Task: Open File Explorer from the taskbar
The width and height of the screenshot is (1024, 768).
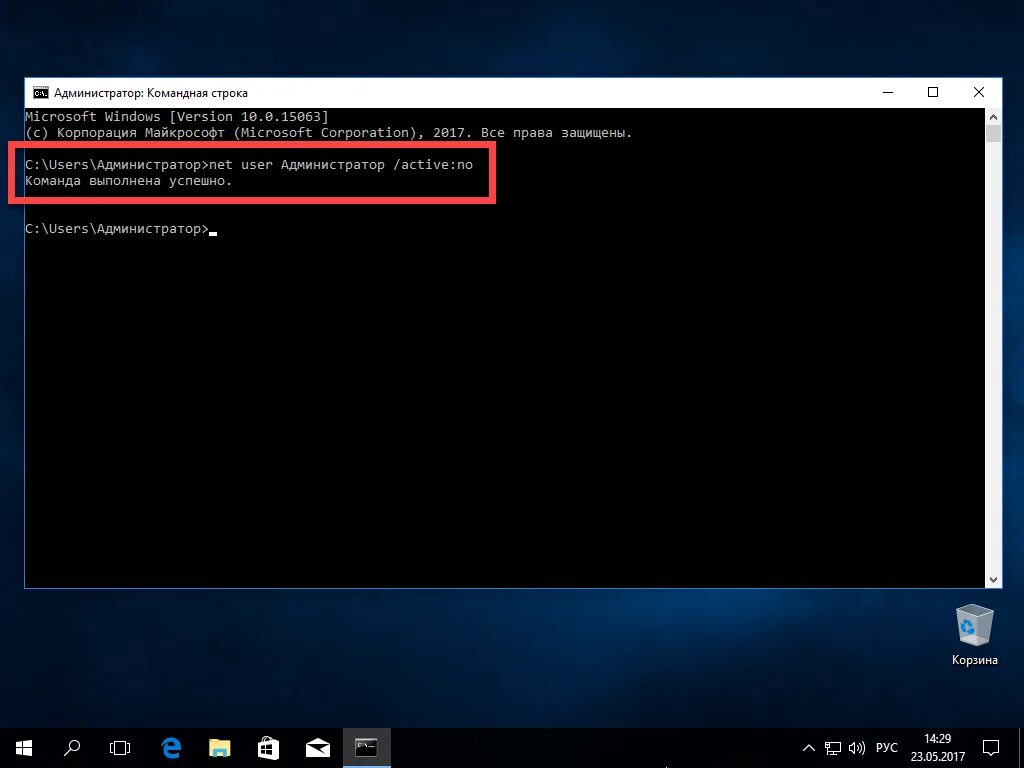Action: (219, 748)
